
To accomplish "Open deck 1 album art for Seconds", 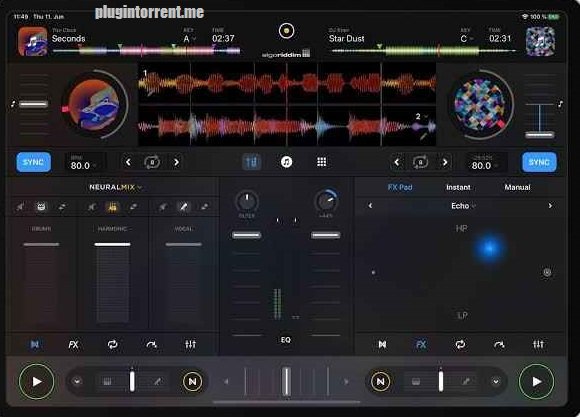I will point(33,41).
